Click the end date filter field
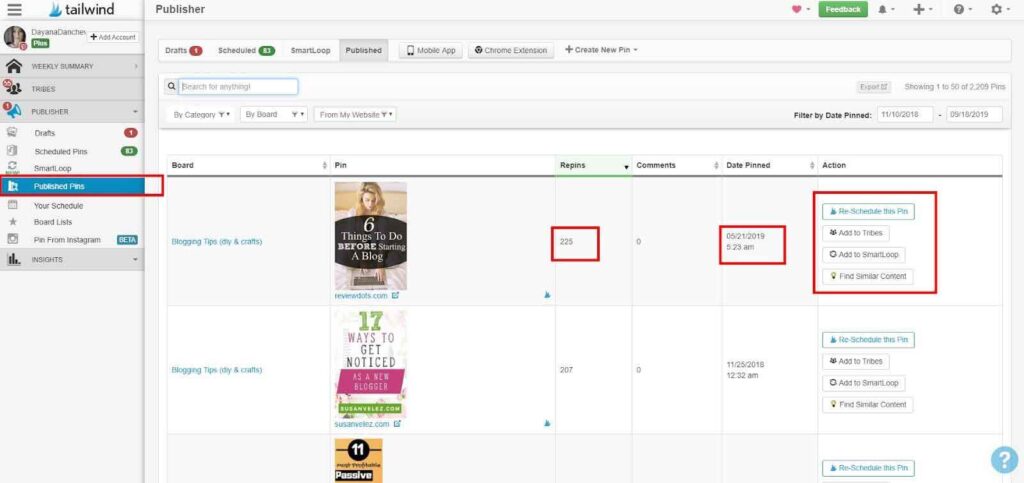 (x=974, y=114)
